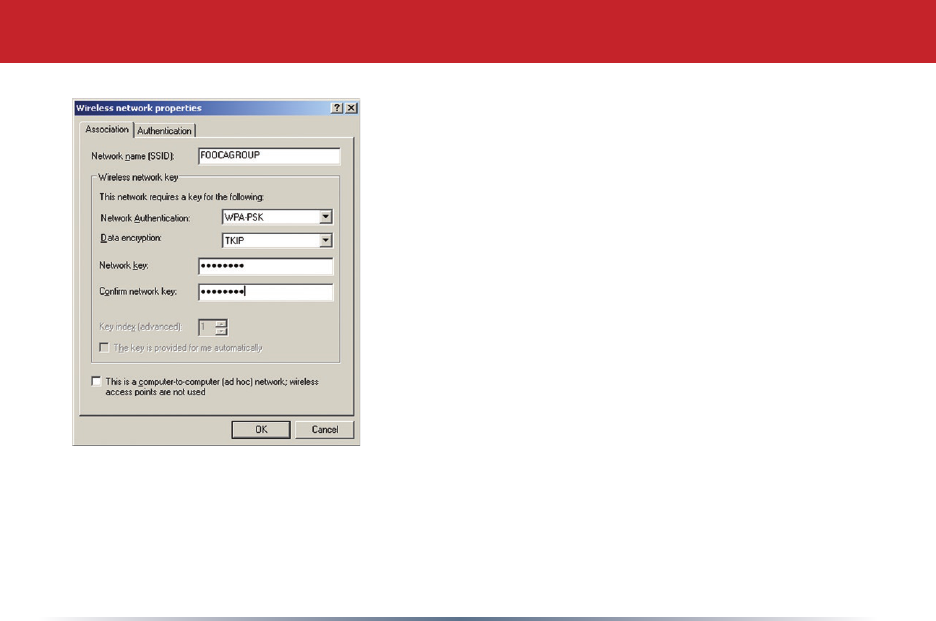
Task: Click the Cancel button
Action: [325, 430]
